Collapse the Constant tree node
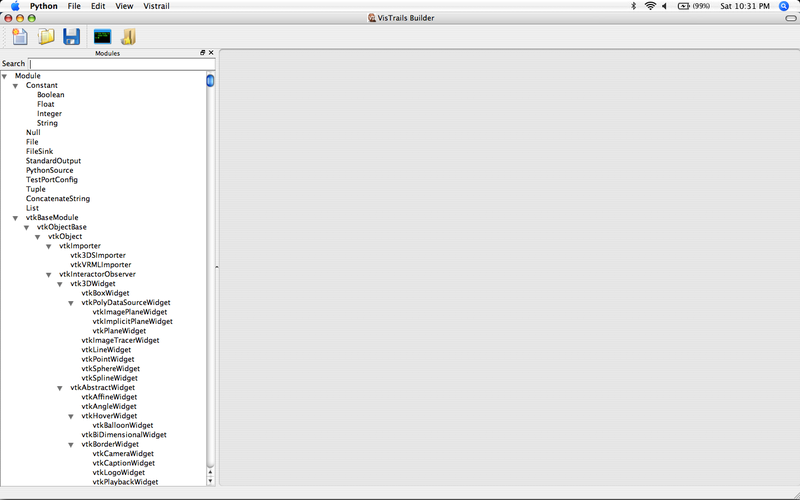Image resolution: width=800 pixels, height=500 pixels. pos(16,86)
